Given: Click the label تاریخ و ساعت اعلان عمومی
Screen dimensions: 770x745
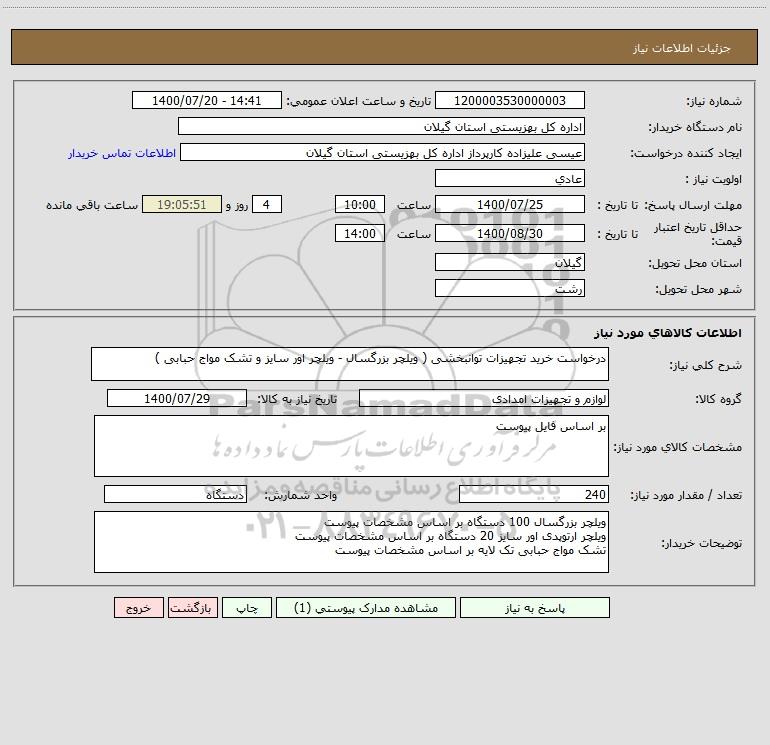Looking at the screenshot, I should (358, 101).
